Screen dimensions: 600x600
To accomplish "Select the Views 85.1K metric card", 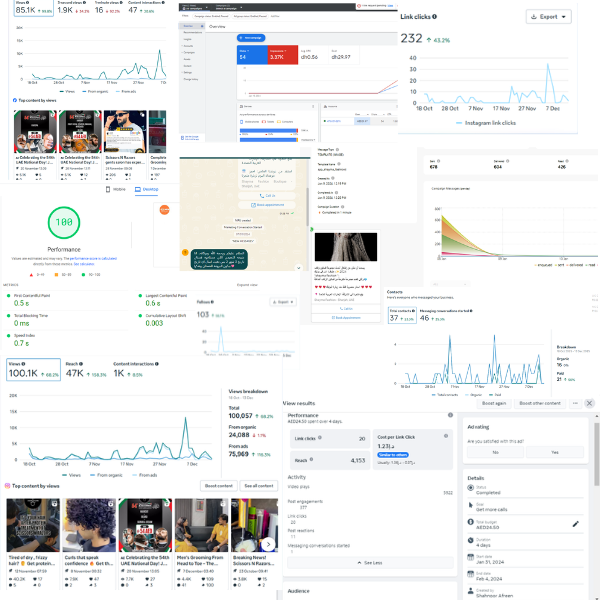I will [x=34, y=8].
